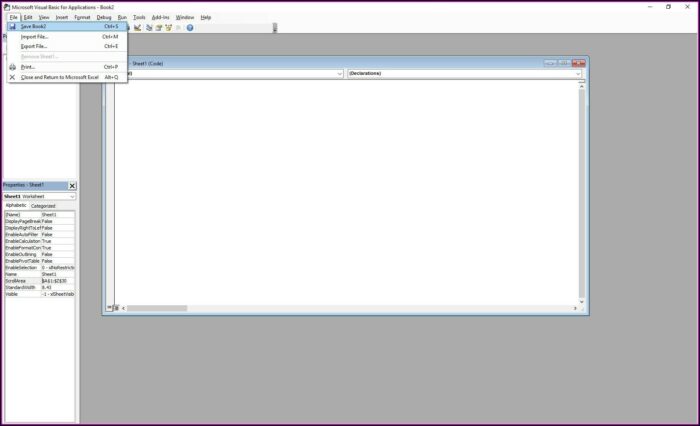
Task: Open the Edit menu
Action: click(x=28, y=17)
